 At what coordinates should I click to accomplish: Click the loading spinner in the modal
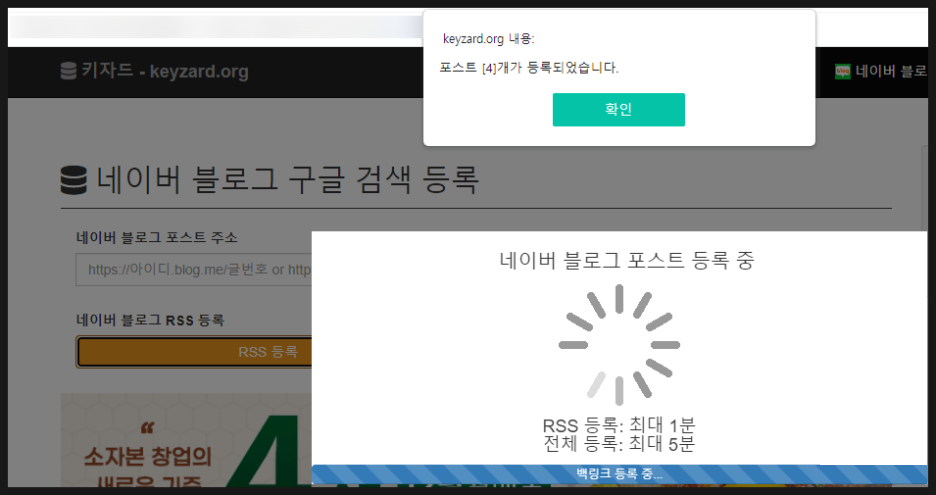click(x=619, y=345)
